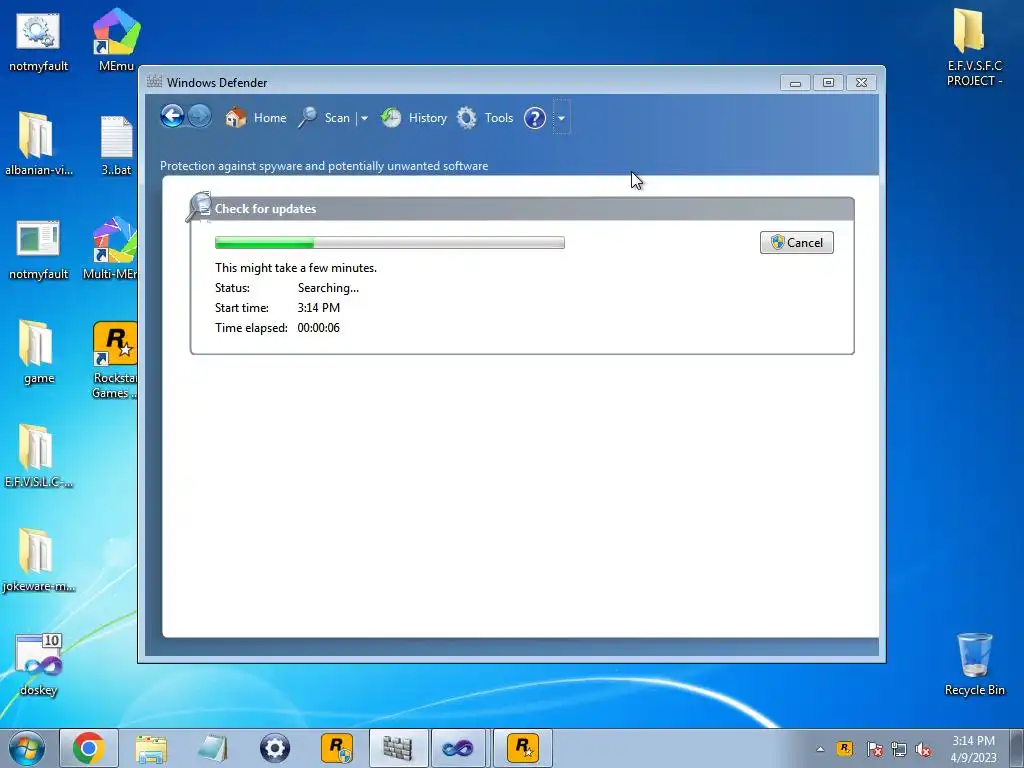Open the Action Center flag tray icon

(874, 749)
